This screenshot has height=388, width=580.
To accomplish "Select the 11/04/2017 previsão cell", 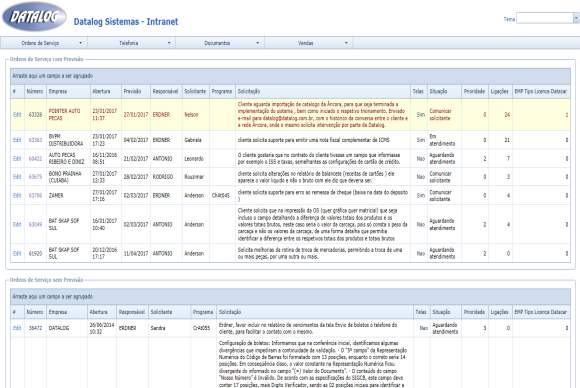I will click(136, 253).
